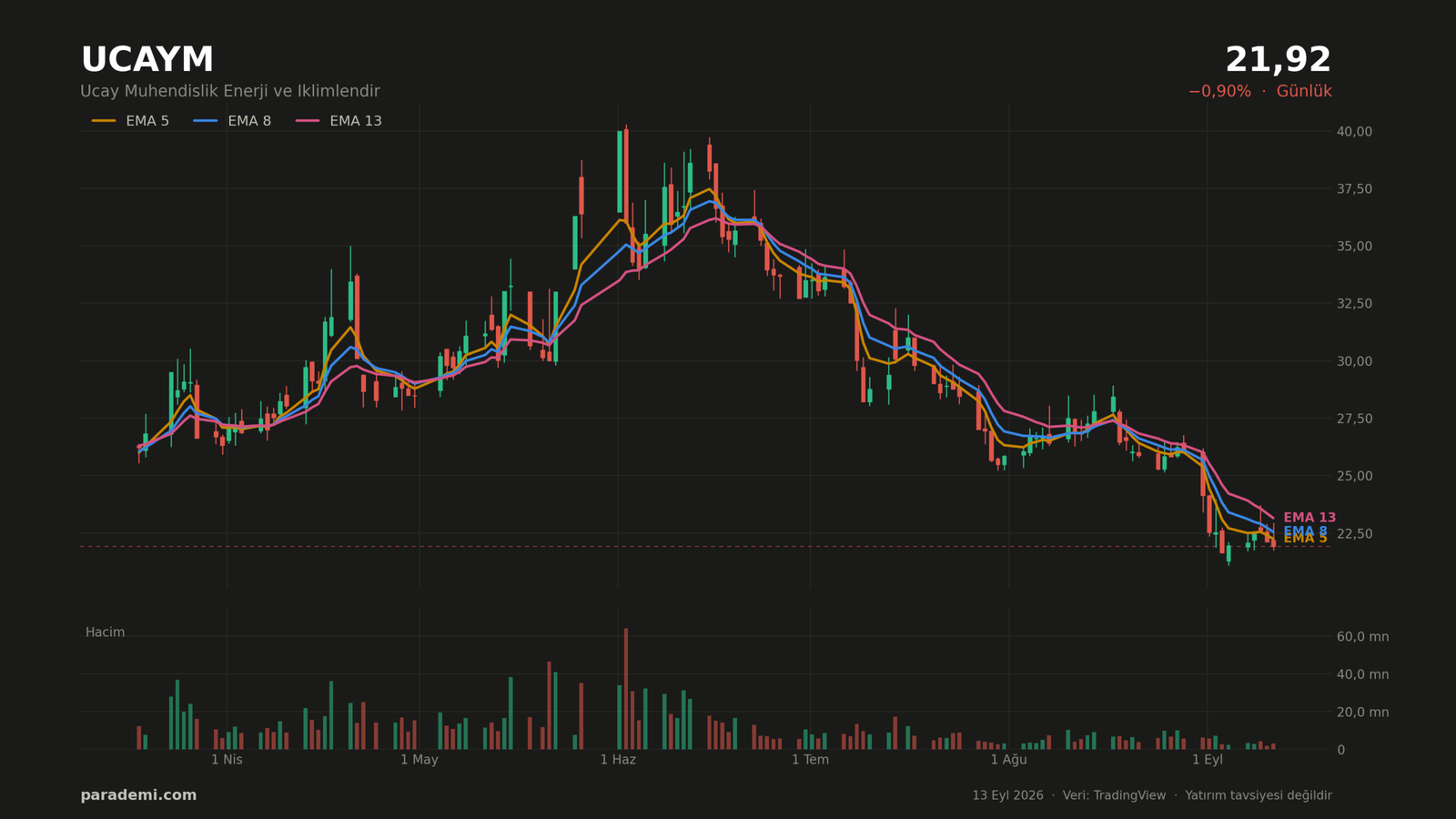This screenshot has height=819, width=1456.
Task: Click the 40,00 price axis label
Action: point(1354,132)
